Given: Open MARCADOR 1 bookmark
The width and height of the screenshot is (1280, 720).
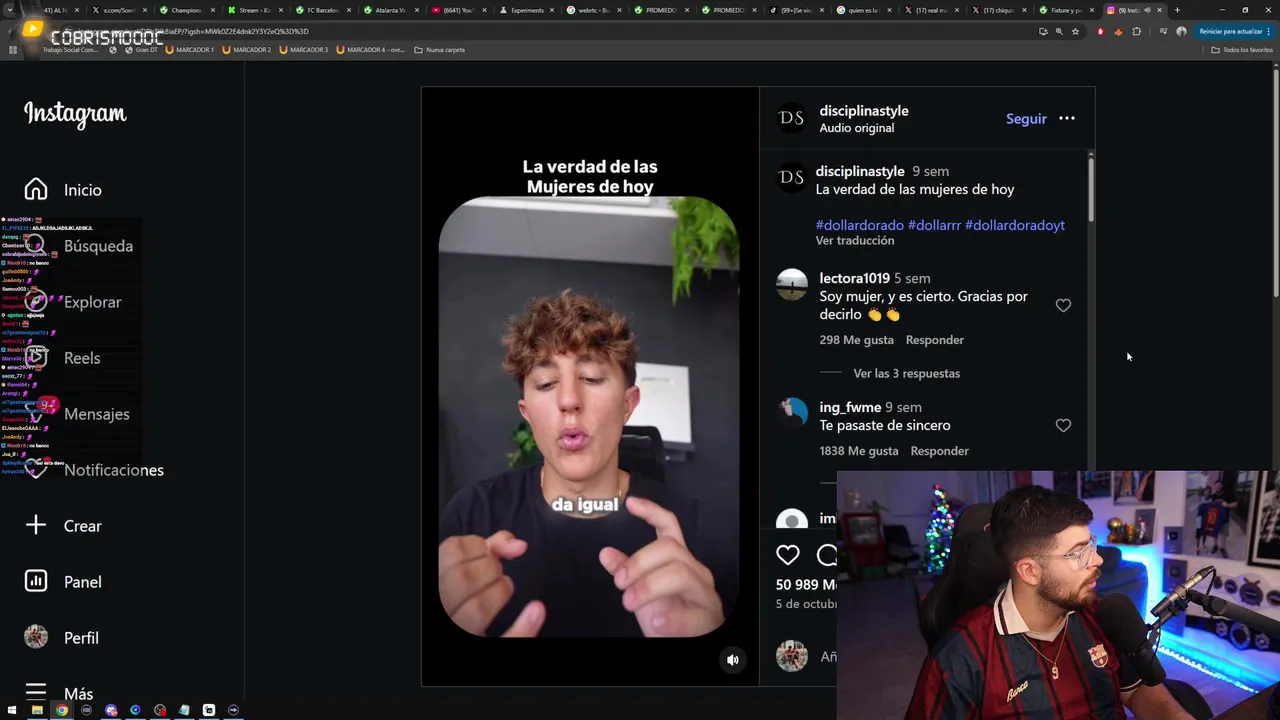Looking at the screenshot, I should pos(190,49).
